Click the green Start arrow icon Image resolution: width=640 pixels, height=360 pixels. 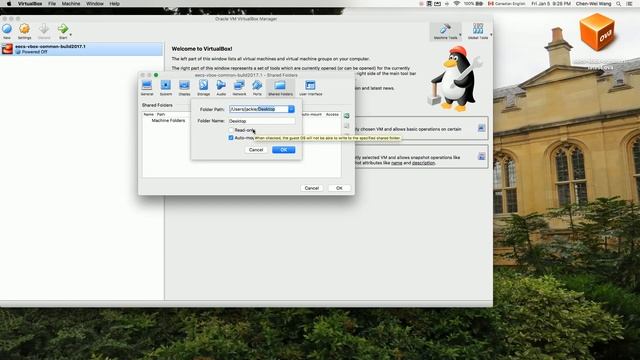(x=62, y=29)
